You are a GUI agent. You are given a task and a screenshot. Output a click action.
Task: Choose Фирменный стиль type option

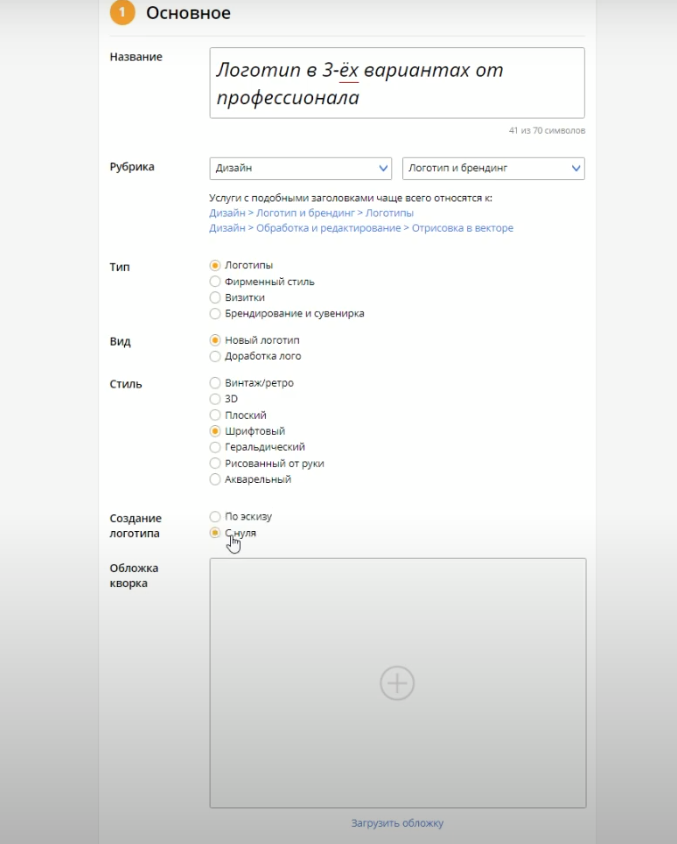[x=215, y=282]
